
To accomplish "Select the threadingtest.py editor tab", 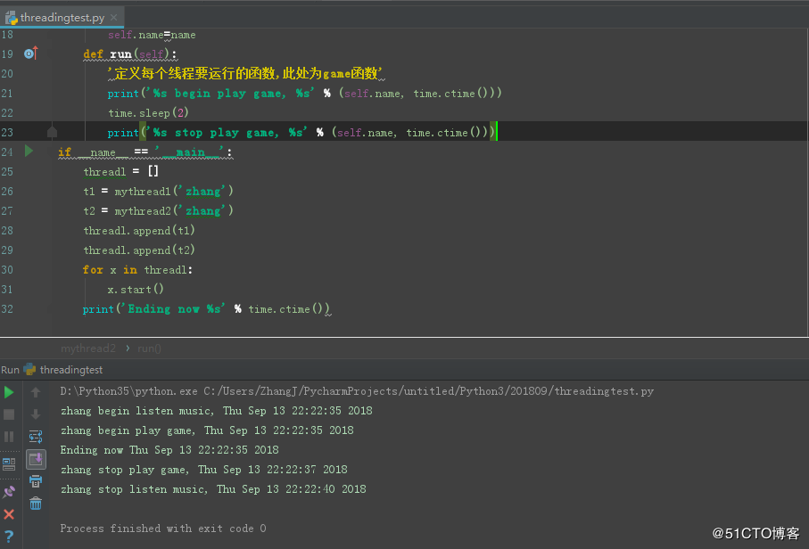I will click(60, 17).
